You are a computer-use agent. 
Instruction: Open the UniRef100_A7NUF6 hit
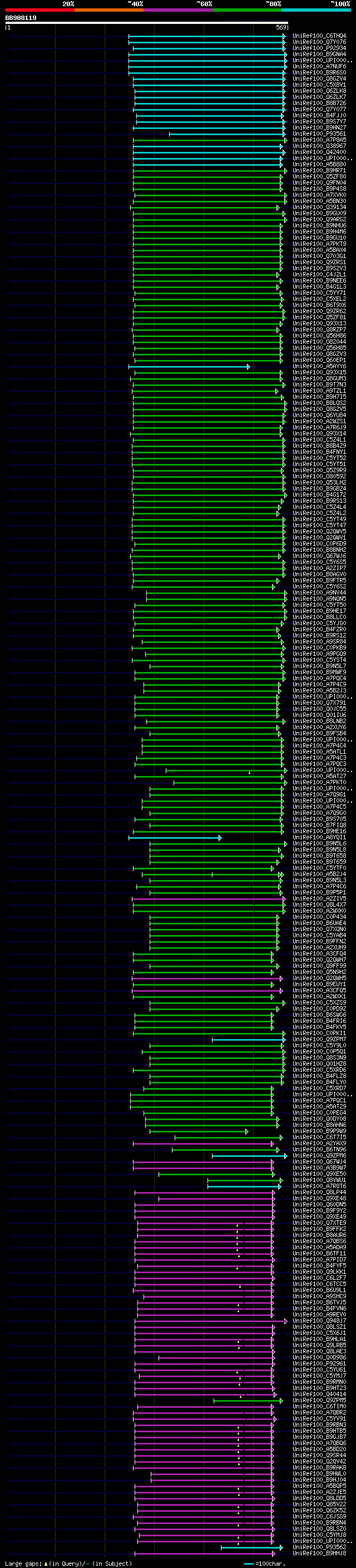coord(319,66)
